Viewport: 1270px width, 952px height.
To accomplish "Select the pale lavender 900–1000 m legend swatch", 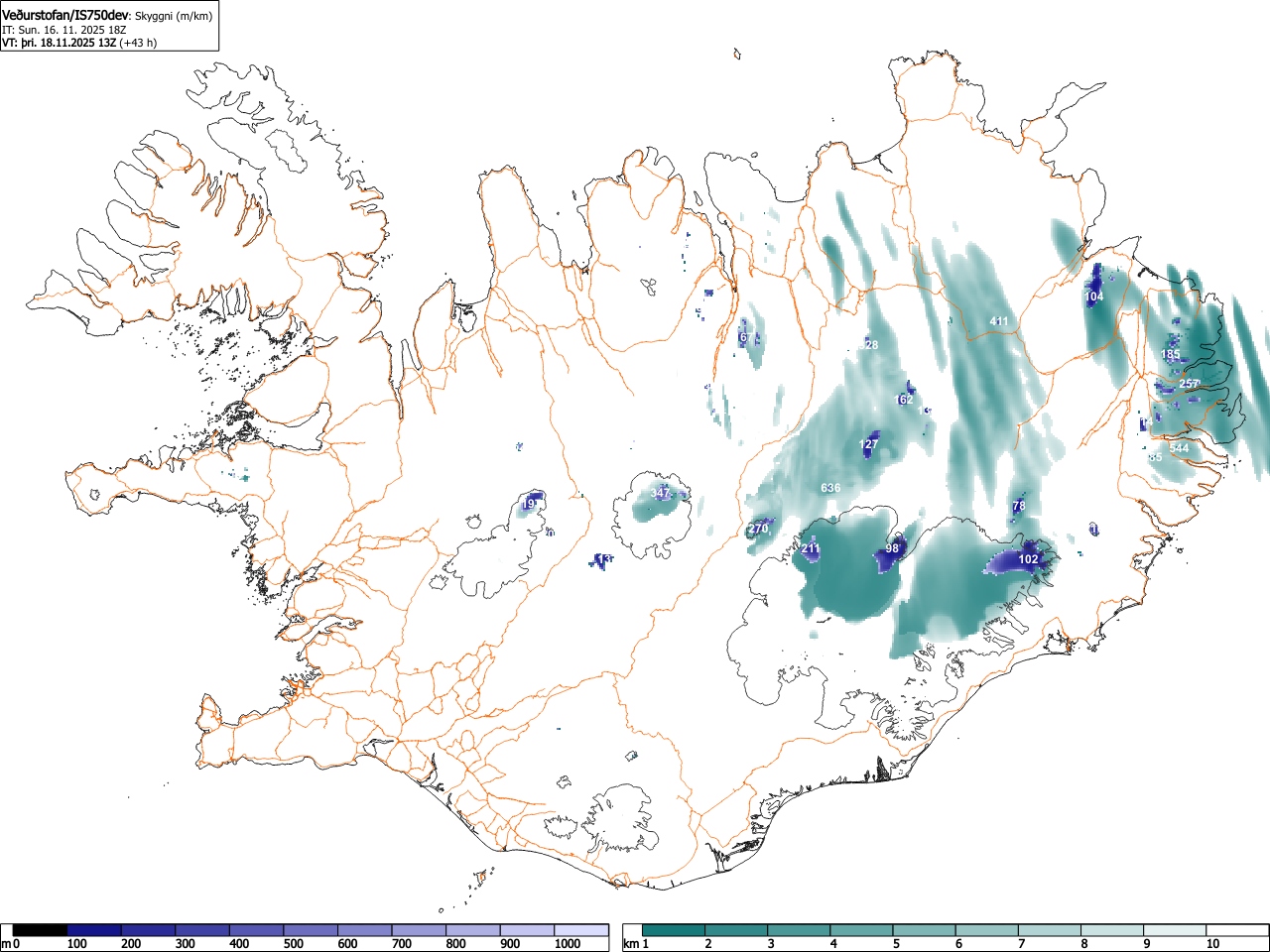I will 527,930.
